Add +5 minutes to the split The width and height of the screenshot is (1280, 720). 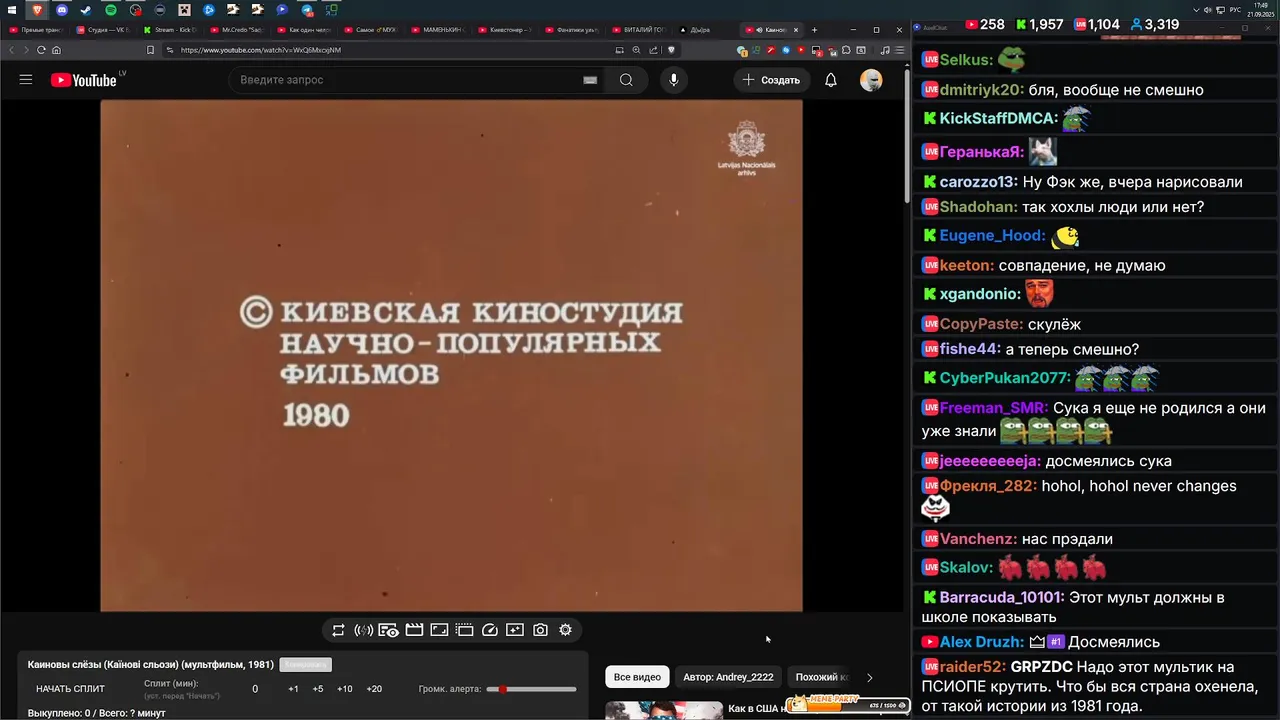coord(318,689)
